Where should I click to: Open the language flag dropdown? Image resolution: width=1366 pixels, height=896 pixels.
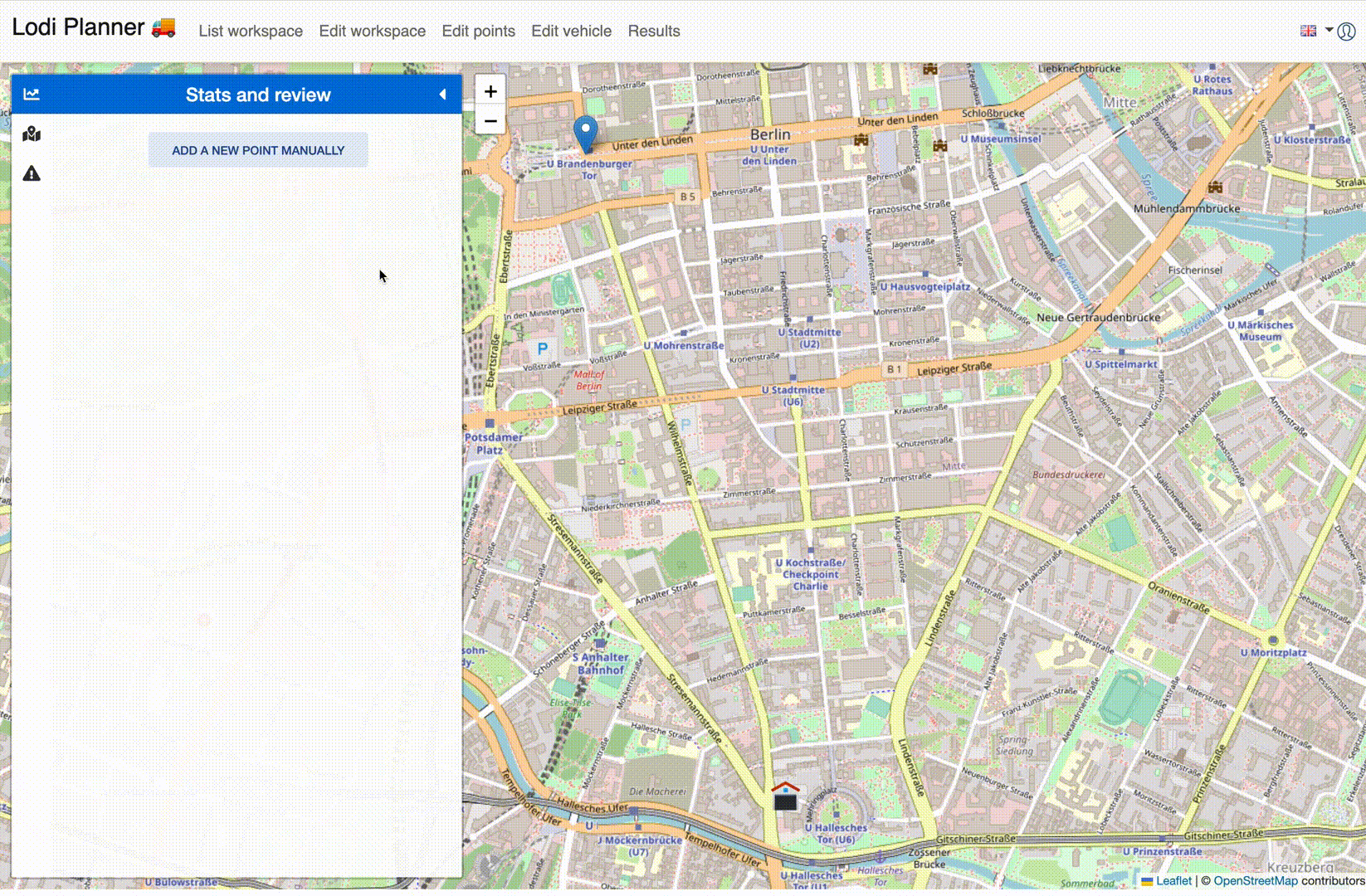pos(1315,31)
